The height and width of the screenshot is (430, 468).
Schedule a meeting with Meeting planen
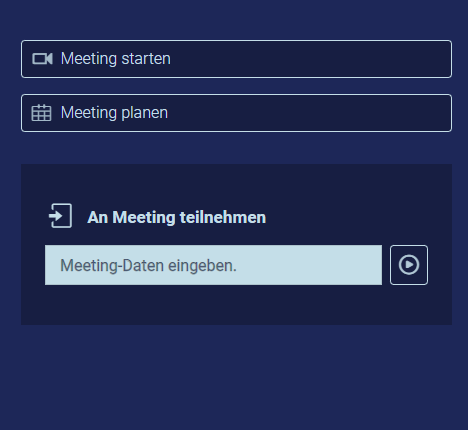(236, 113)
